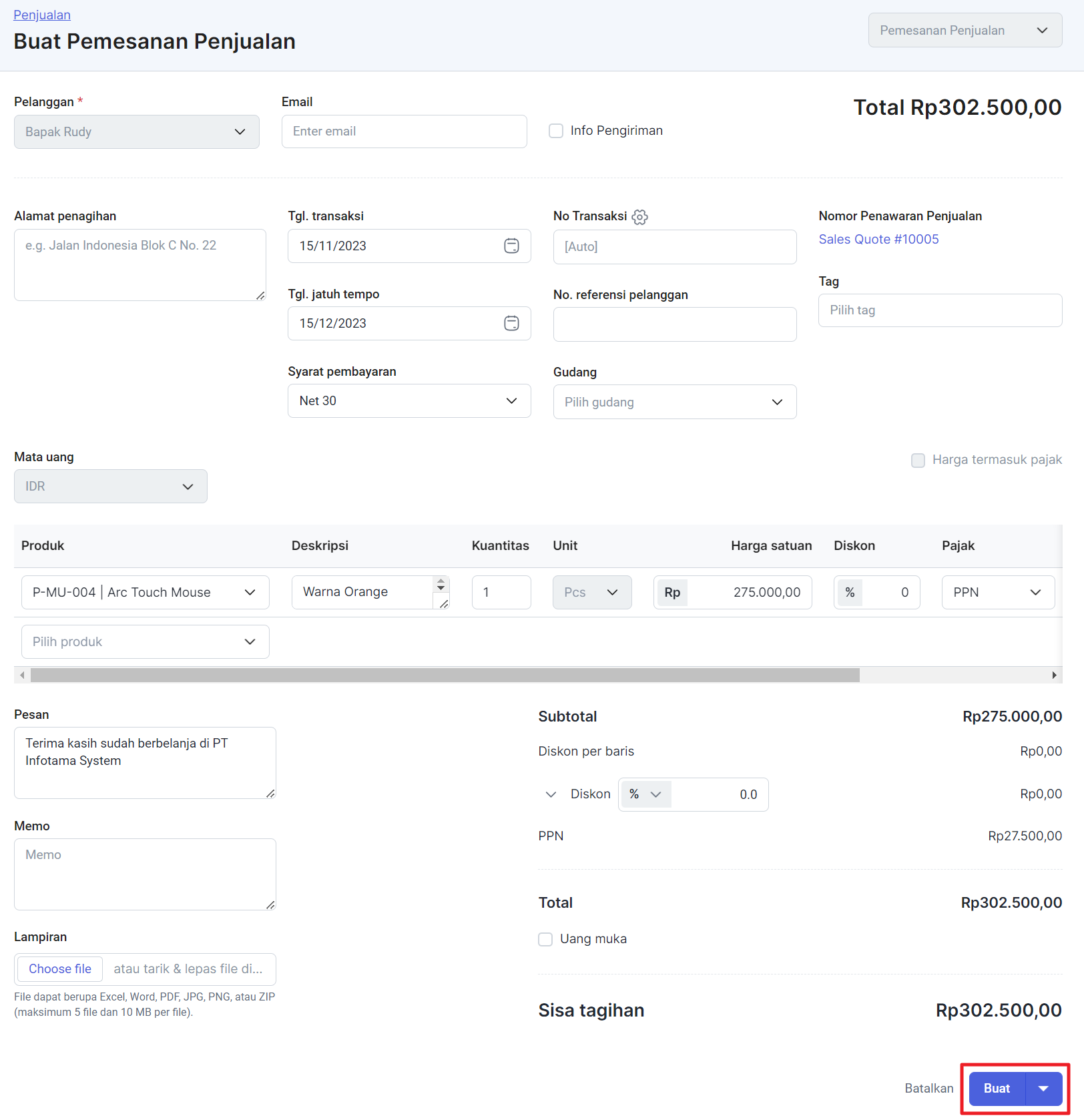Screen dimensions: 1084x1120
Task: Click the horizontal table scrollbar thumb
Action: point(445,675)
